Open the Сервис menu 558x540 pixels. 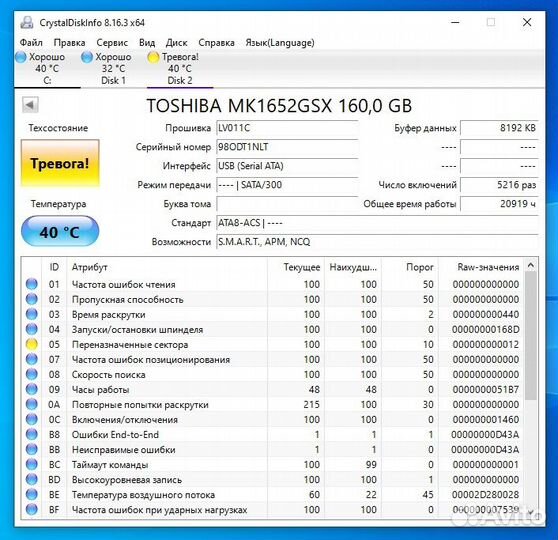tap(112, 43)
